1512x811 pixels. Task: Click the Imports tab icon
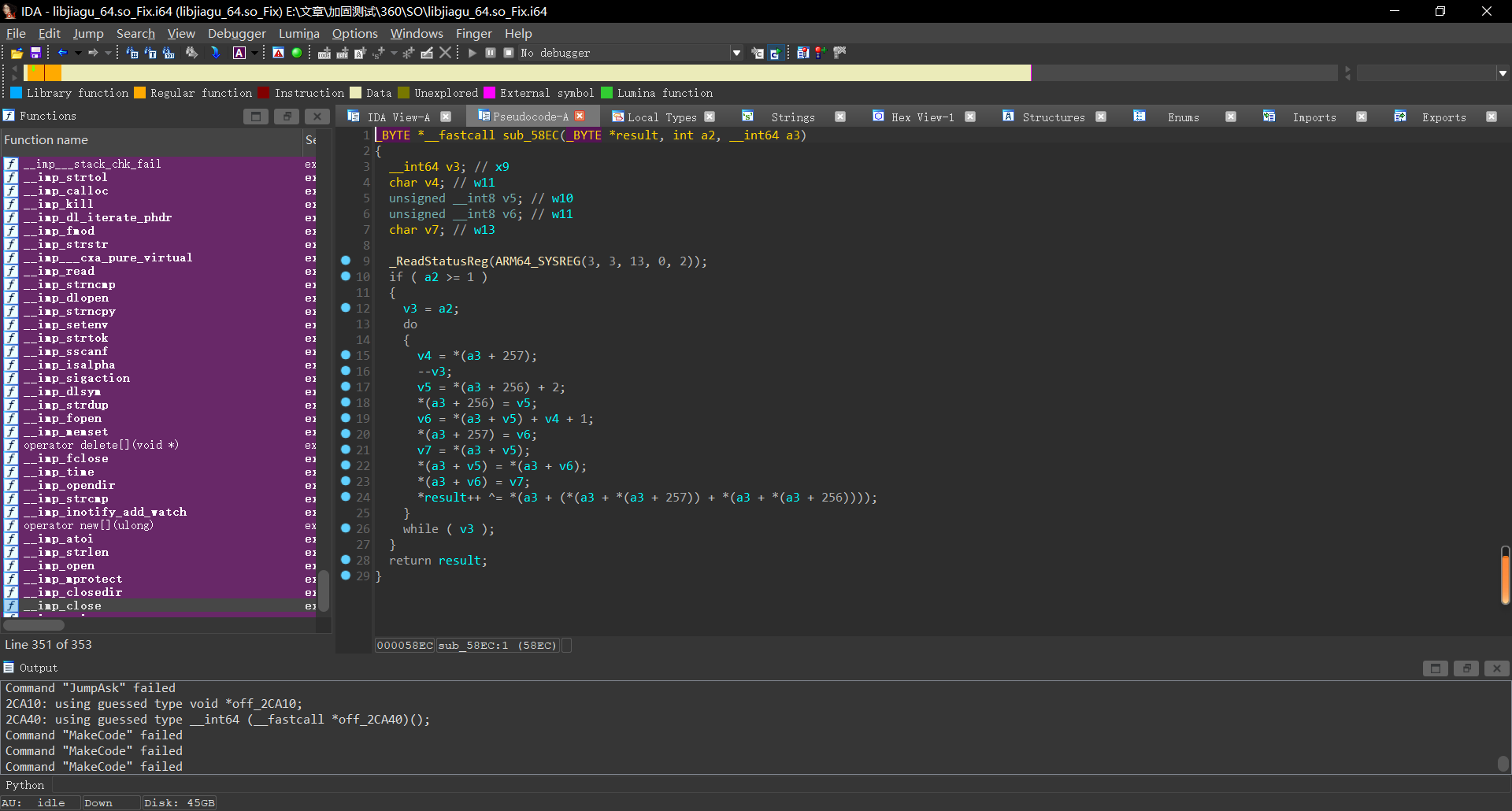point(1269,117)
